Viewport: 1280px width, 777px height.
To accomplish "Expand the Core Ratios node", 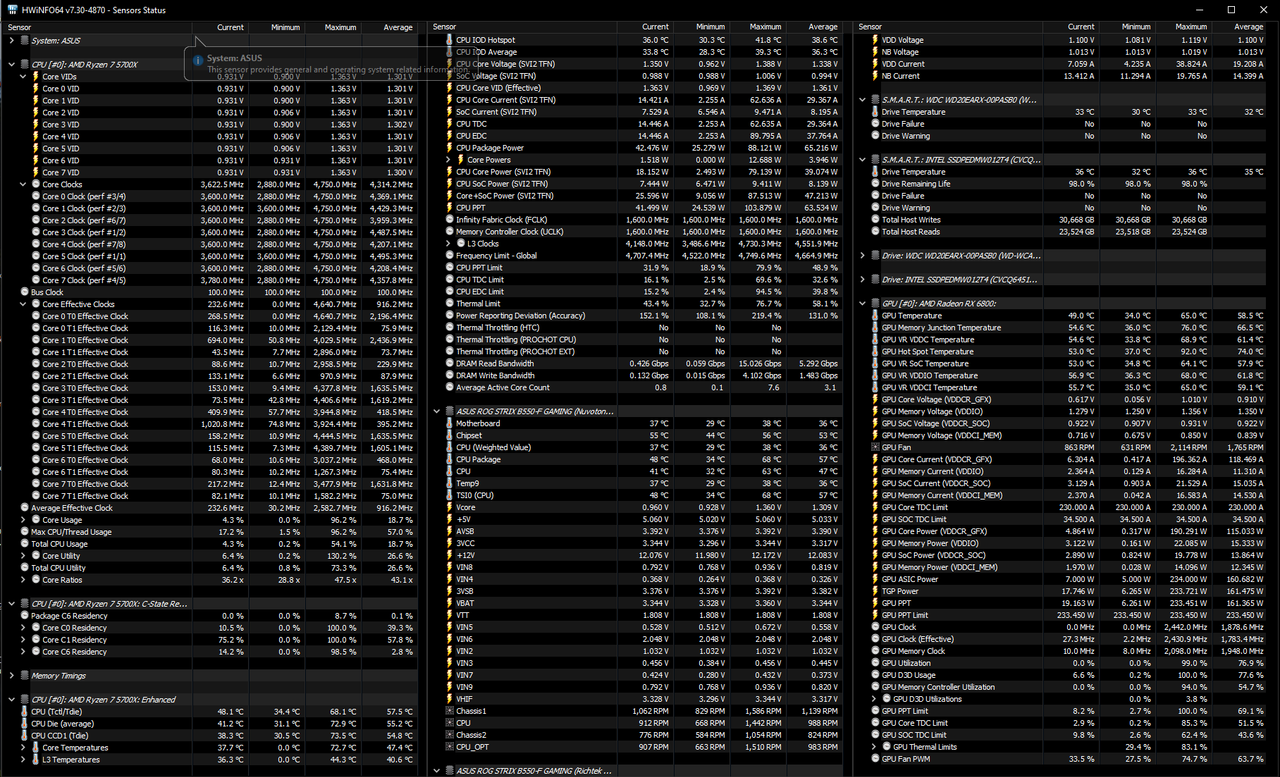I will coord(23,580).
